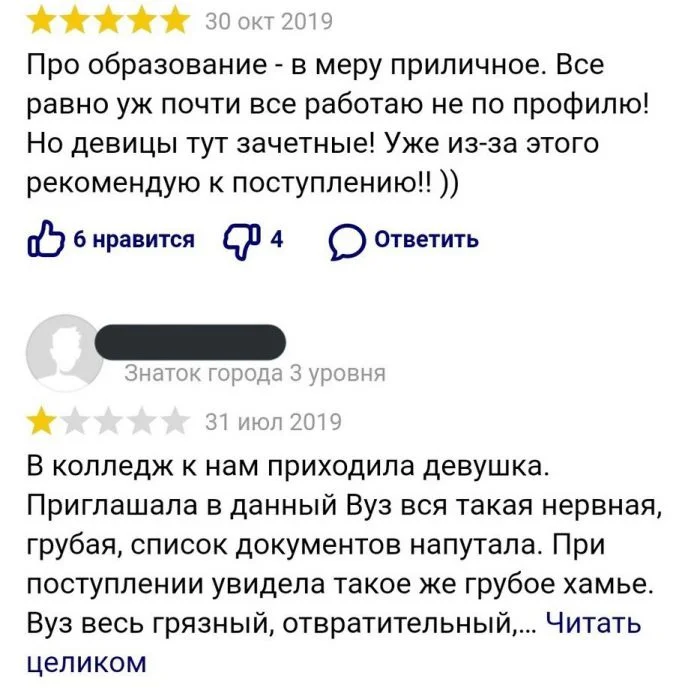Click the speech bubble reply icon
700x693 pixels.
(x=345, y=240)
